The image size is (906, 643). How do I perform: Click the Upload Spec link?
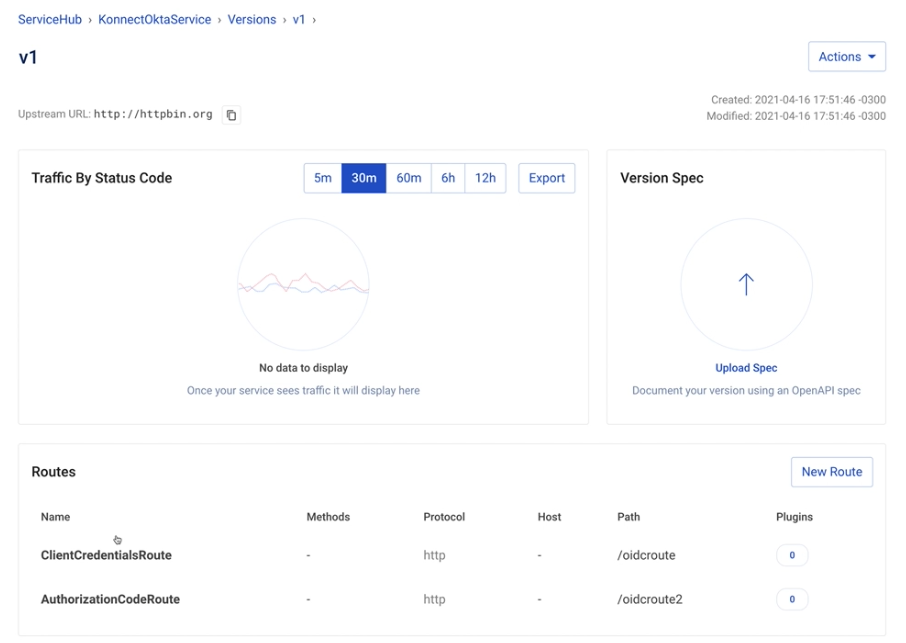tap(746, 368)
